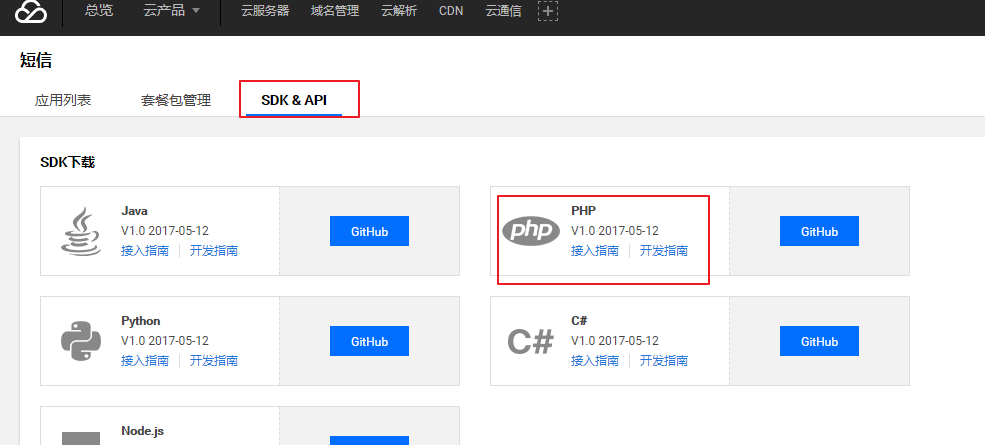
Task: Open PHP 接入指南 link
Action: pos(595,251)
